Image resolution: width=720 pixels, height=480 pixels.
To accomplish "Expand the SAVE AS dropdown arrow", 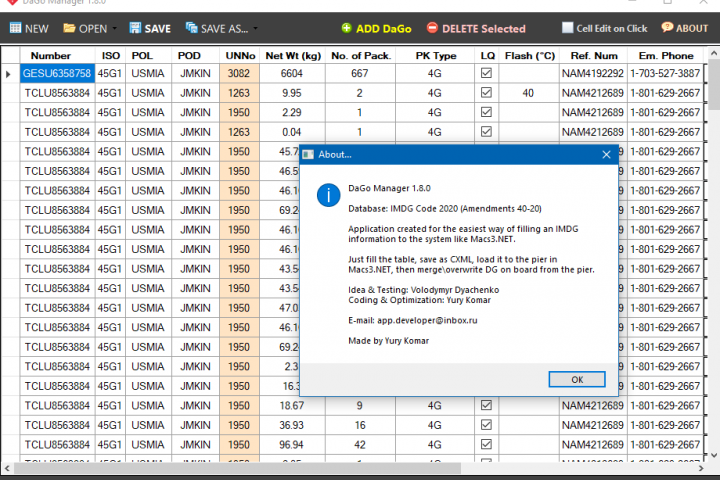I will [255, 28].
